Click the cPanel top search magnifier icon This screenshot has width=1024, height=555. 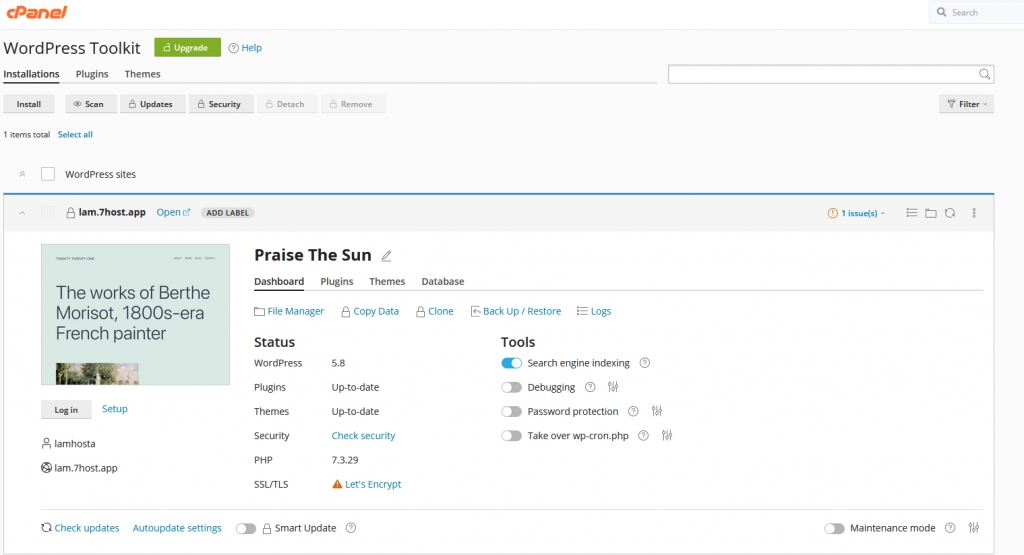(x=941, y=12)
